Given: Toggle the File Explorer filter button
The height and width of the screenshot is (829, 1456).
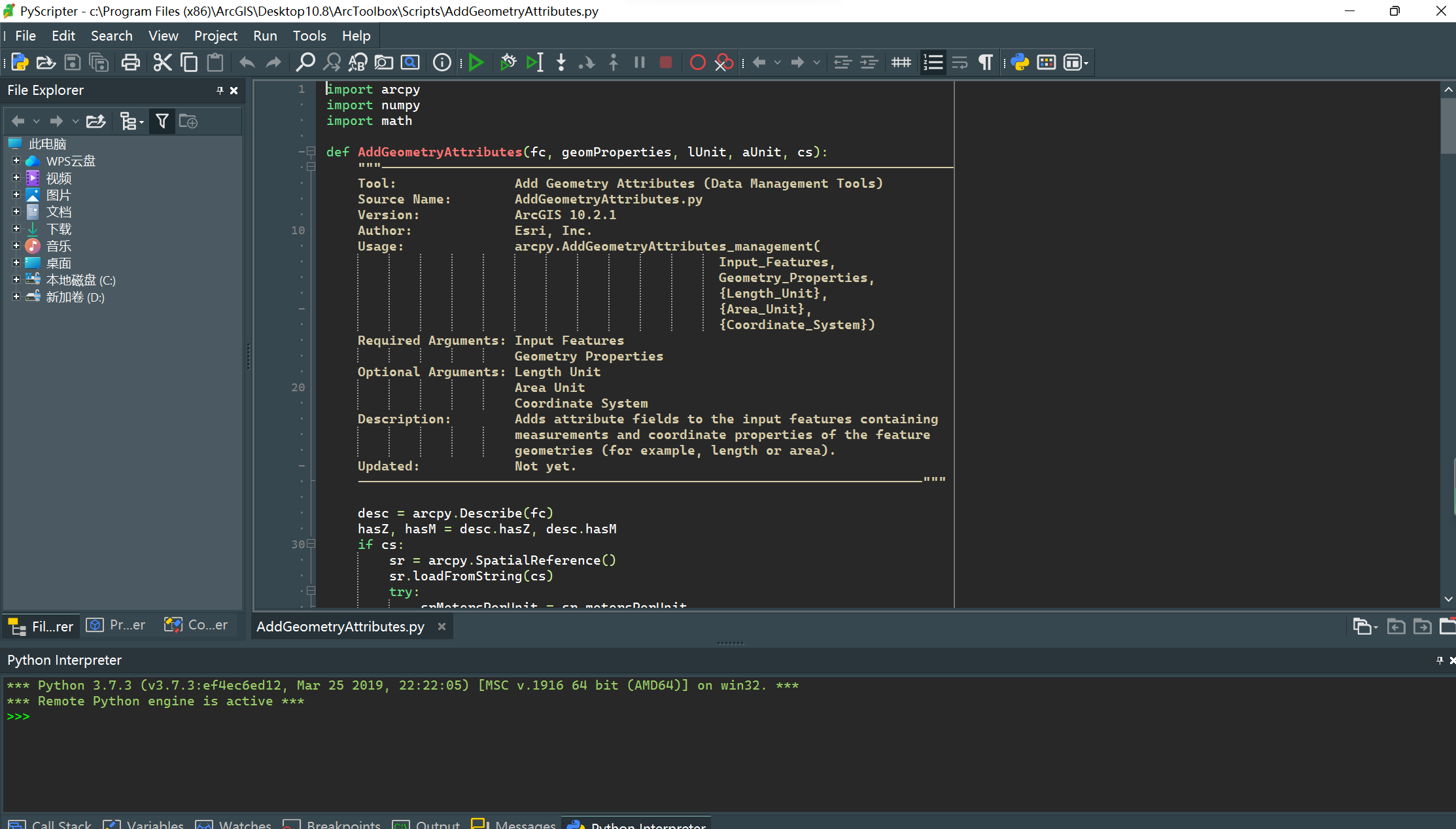Looking at the screenshot, I should (162, 121).
